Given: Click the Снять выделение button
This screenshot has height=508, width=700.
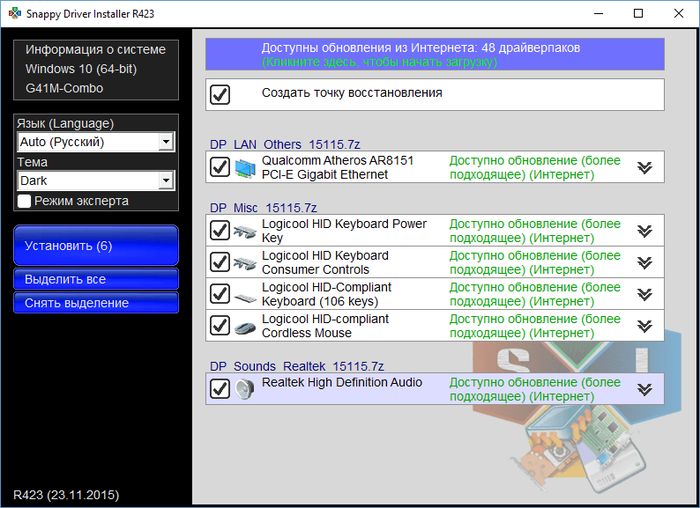Looking at the screenshot, I should pyautogui.click(x=96, y=303).
